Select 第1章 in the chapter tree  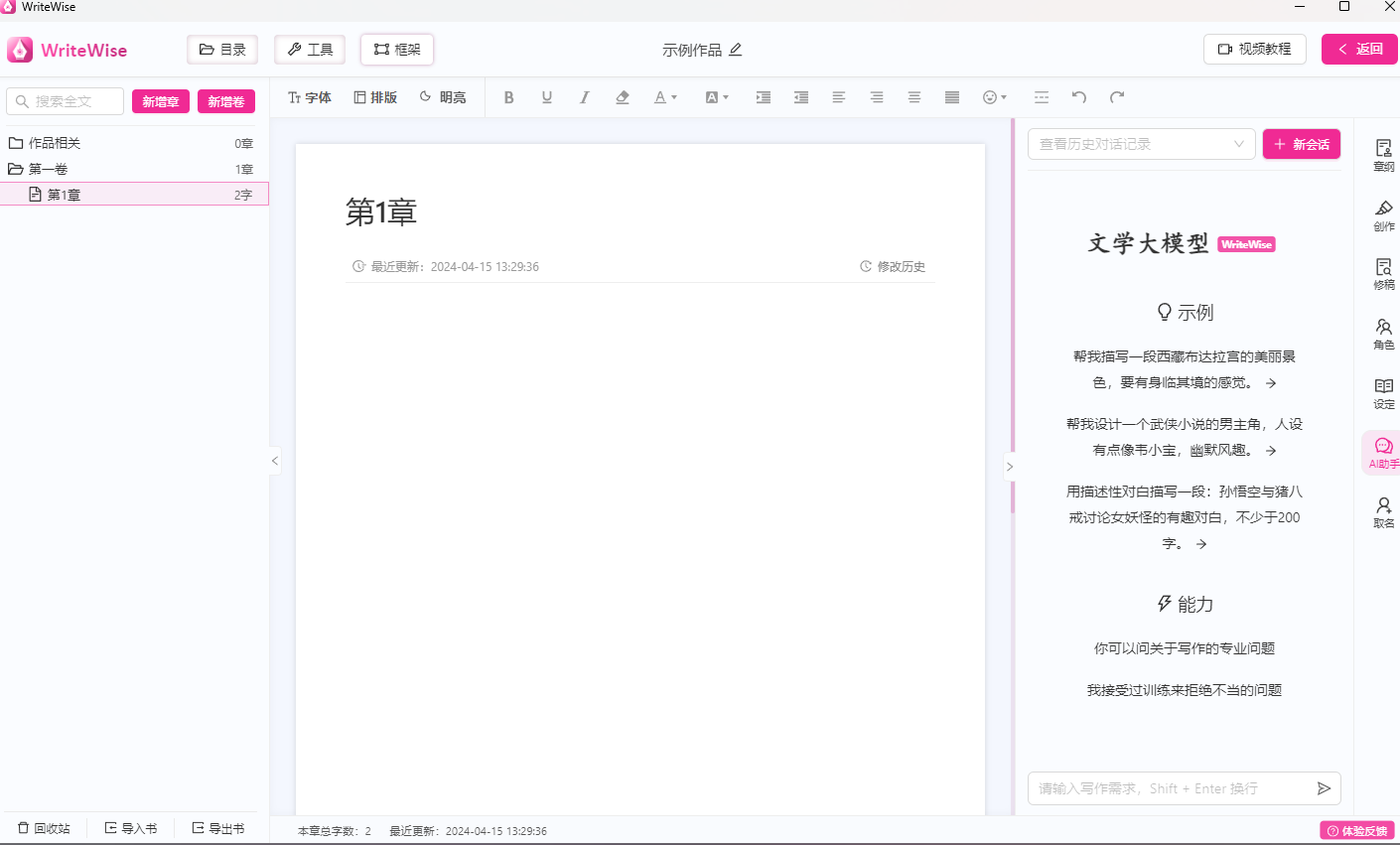134,195
